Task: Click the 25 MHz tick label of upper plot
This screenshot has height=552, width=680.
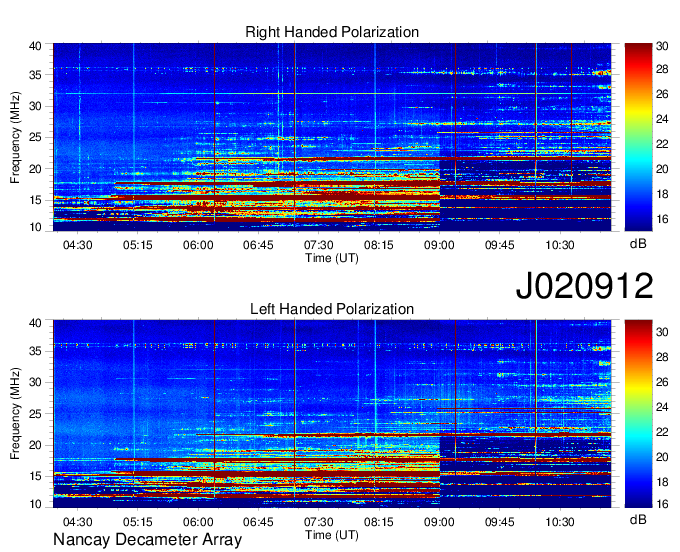Action: coord(35,137)
